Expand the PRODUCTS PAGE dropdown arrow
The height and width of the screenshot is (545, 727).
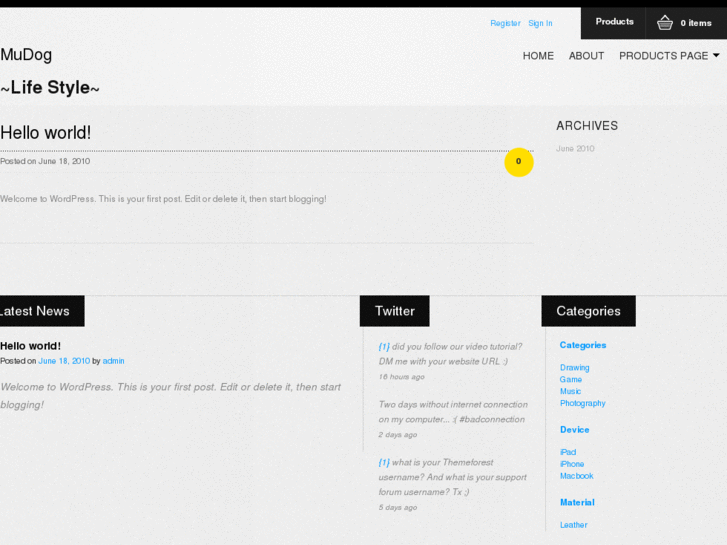click(x=716, y=55)
